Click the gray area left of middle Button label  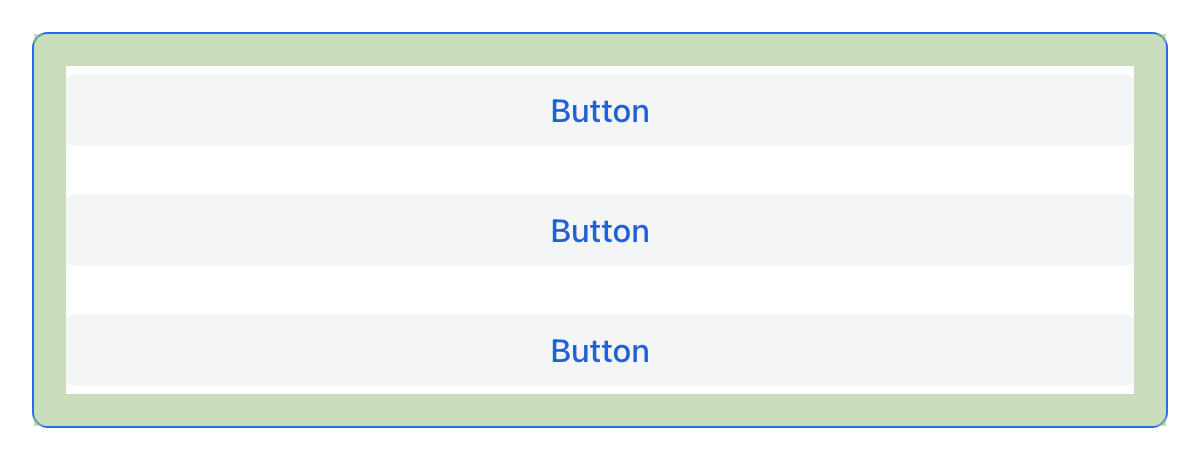pyautogui.click(x=300, y=230)
